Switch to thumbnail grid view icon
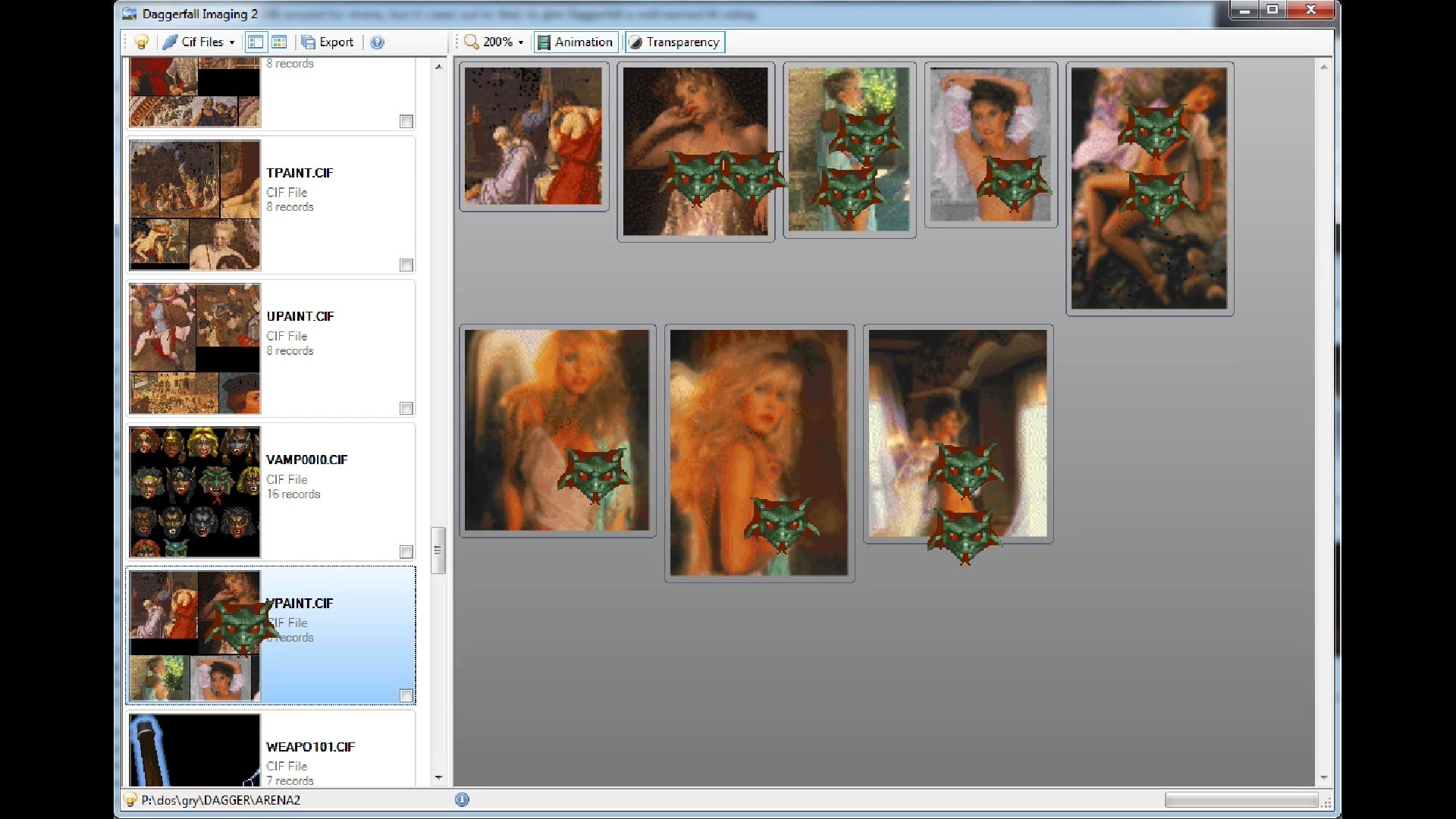The width and height of the screenshot is (1456, 819). 279,42
